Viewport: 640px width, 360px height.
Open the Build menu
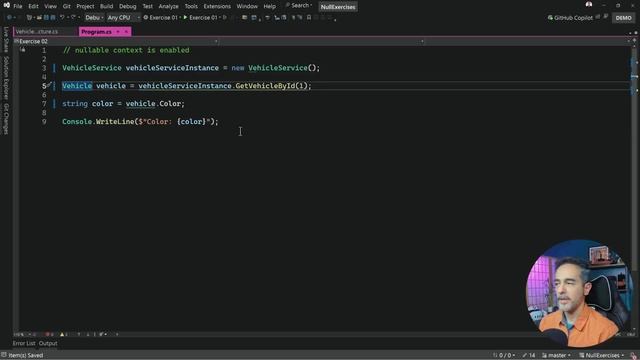point(106,6)
